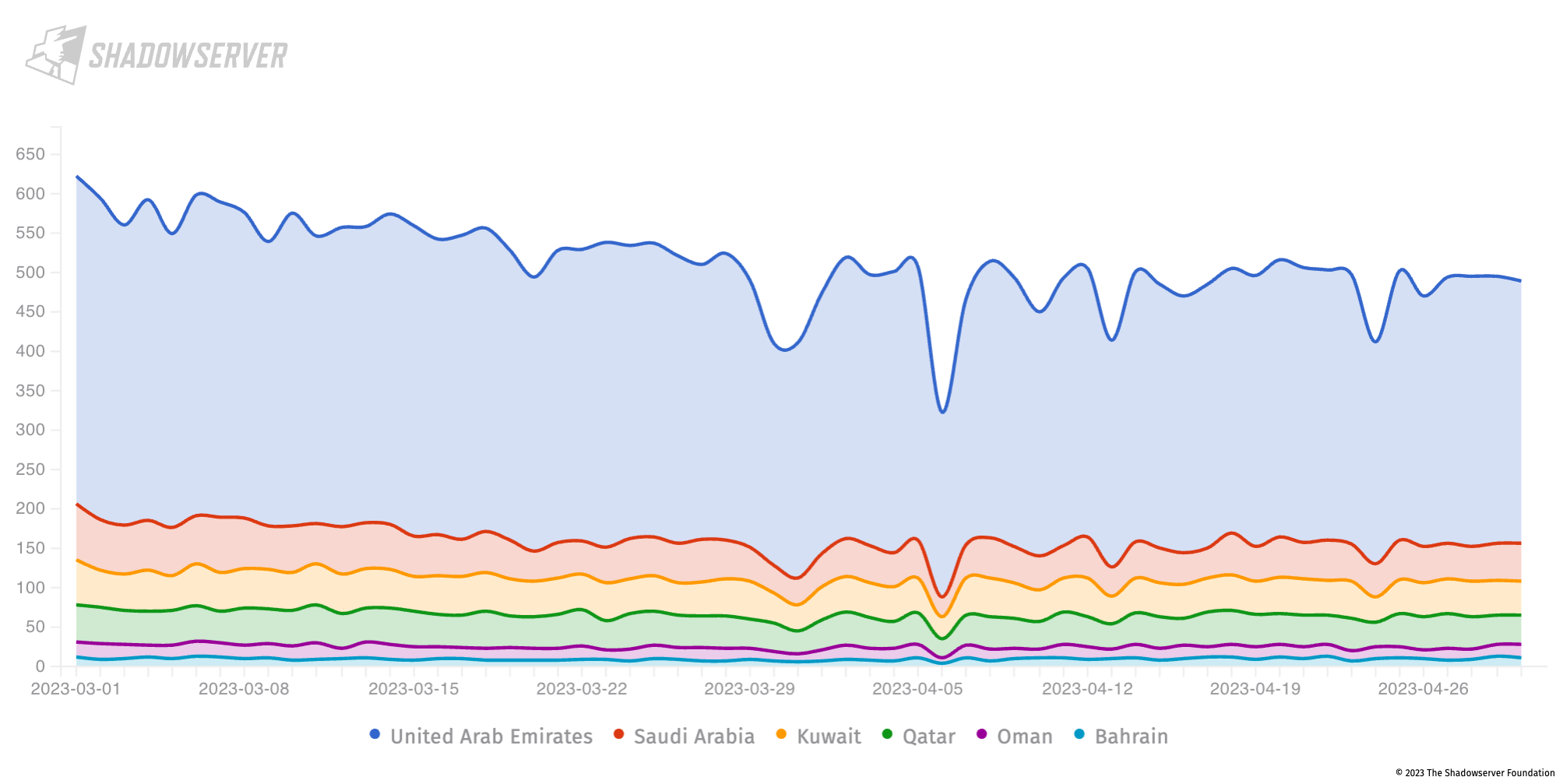The image size is (1563, 784).
Task: Toggle the United Arab Emirates legend series
Action: pos(481,736)
